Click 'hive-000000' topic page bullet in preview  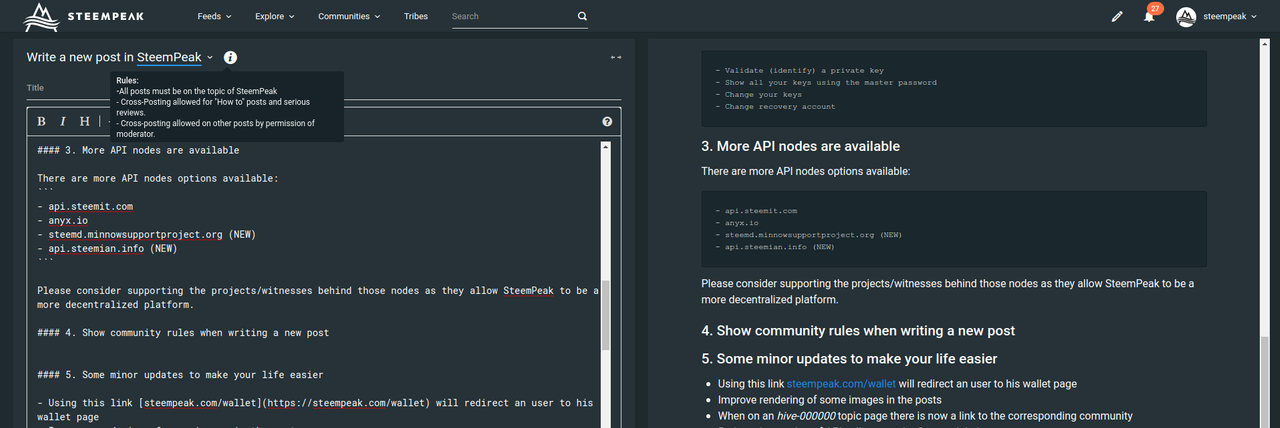click(925, 416)
